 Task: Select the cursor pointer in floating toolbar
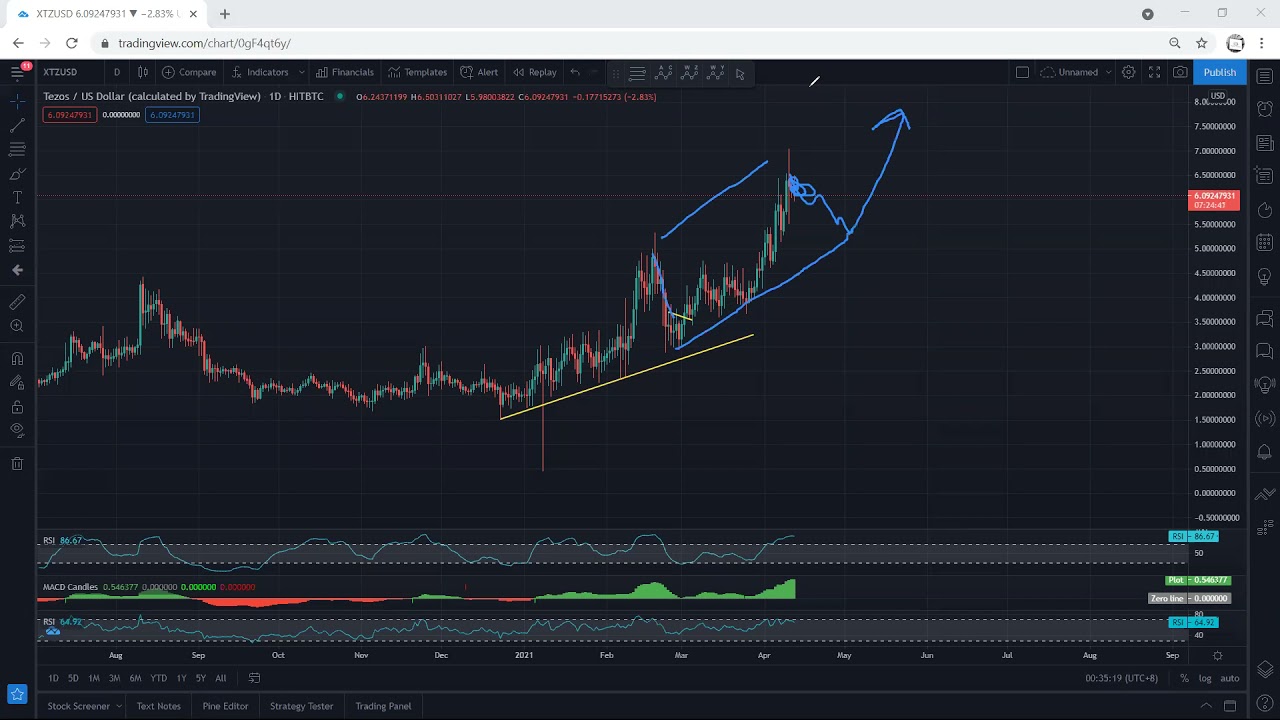pyautogui.click(x=740, y=73)
